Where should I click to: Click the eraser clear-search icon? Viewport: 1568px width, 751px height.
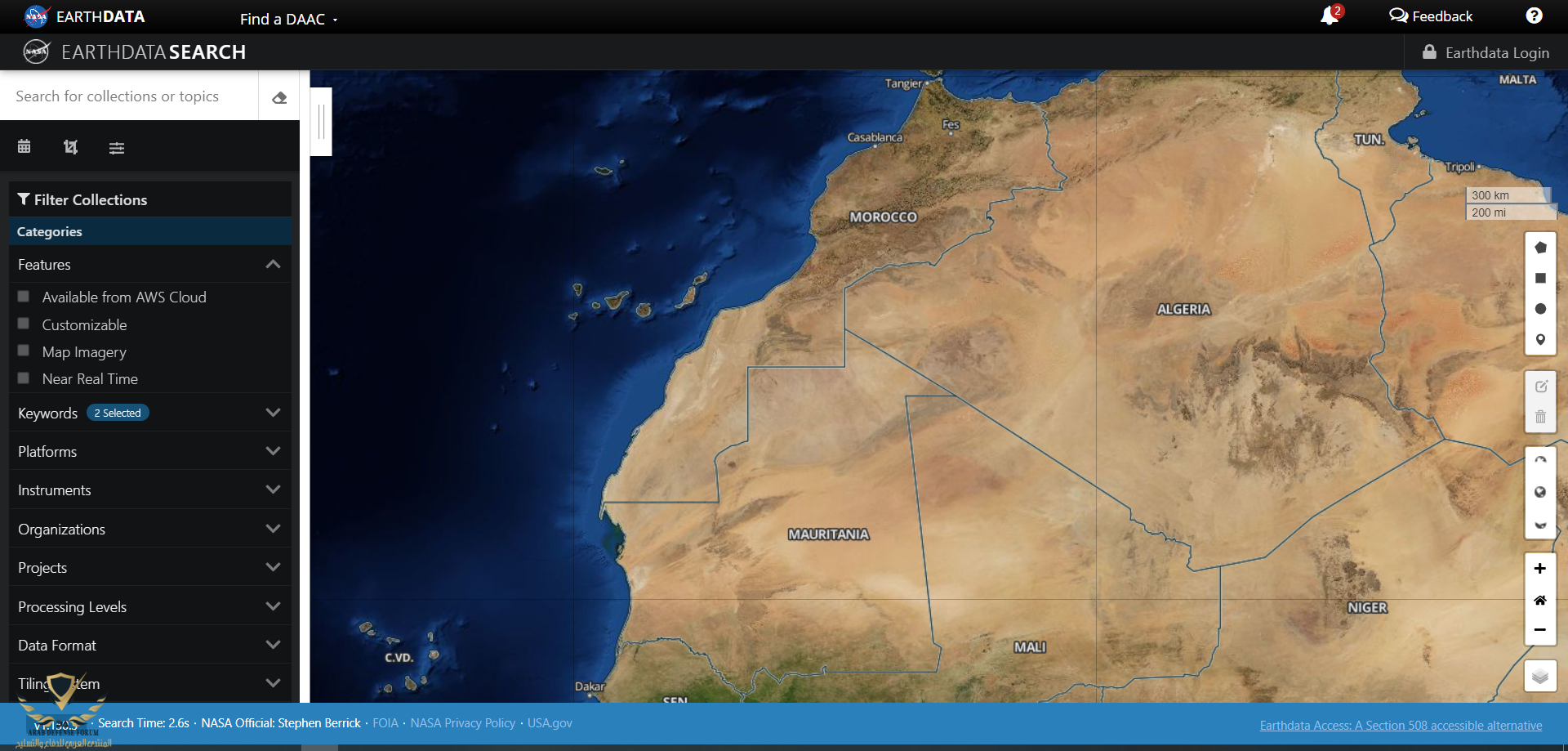(x=279, y=97)
